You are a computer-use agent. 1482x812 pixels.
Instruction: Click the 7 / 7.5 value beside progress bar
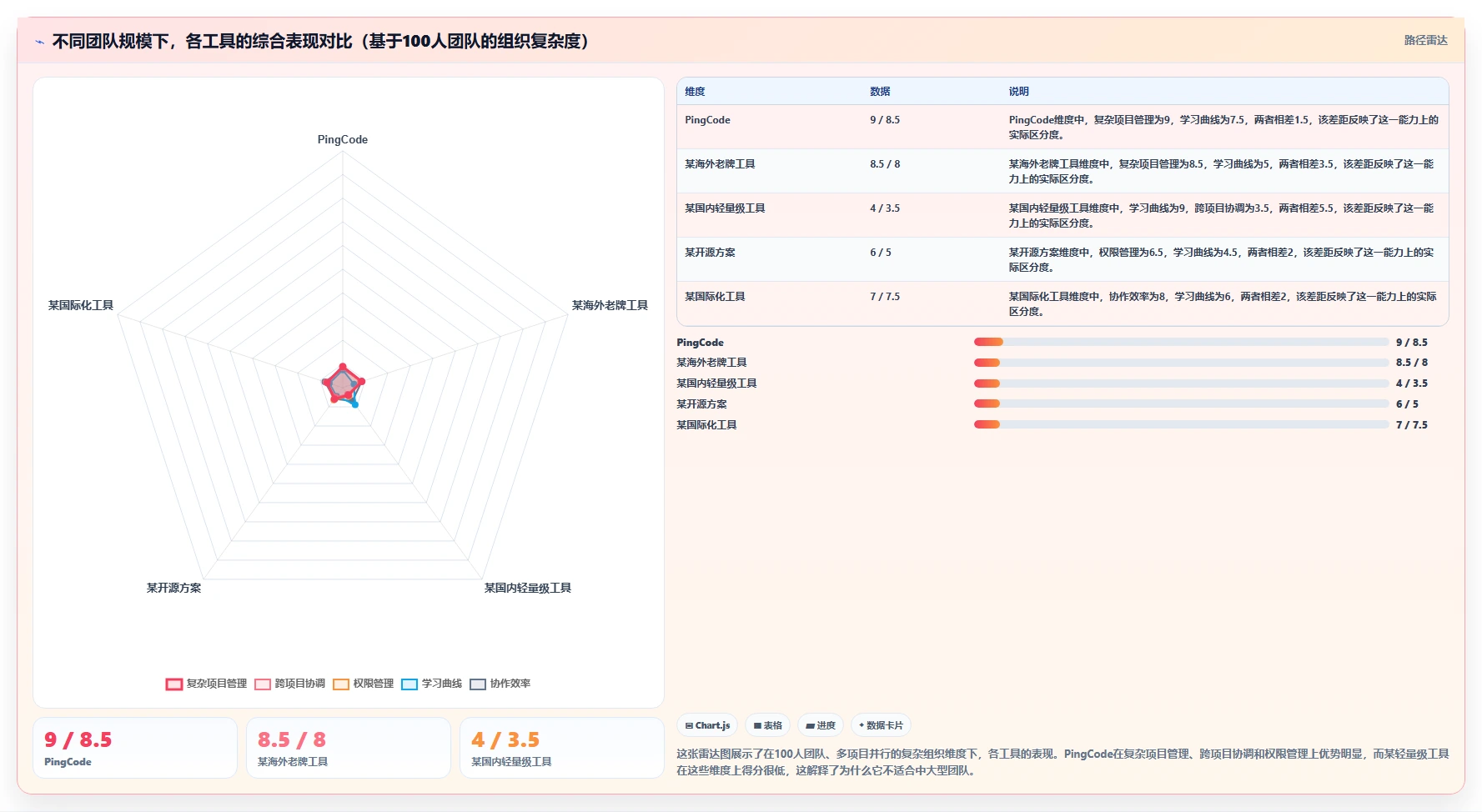(x=1412, y=425)
